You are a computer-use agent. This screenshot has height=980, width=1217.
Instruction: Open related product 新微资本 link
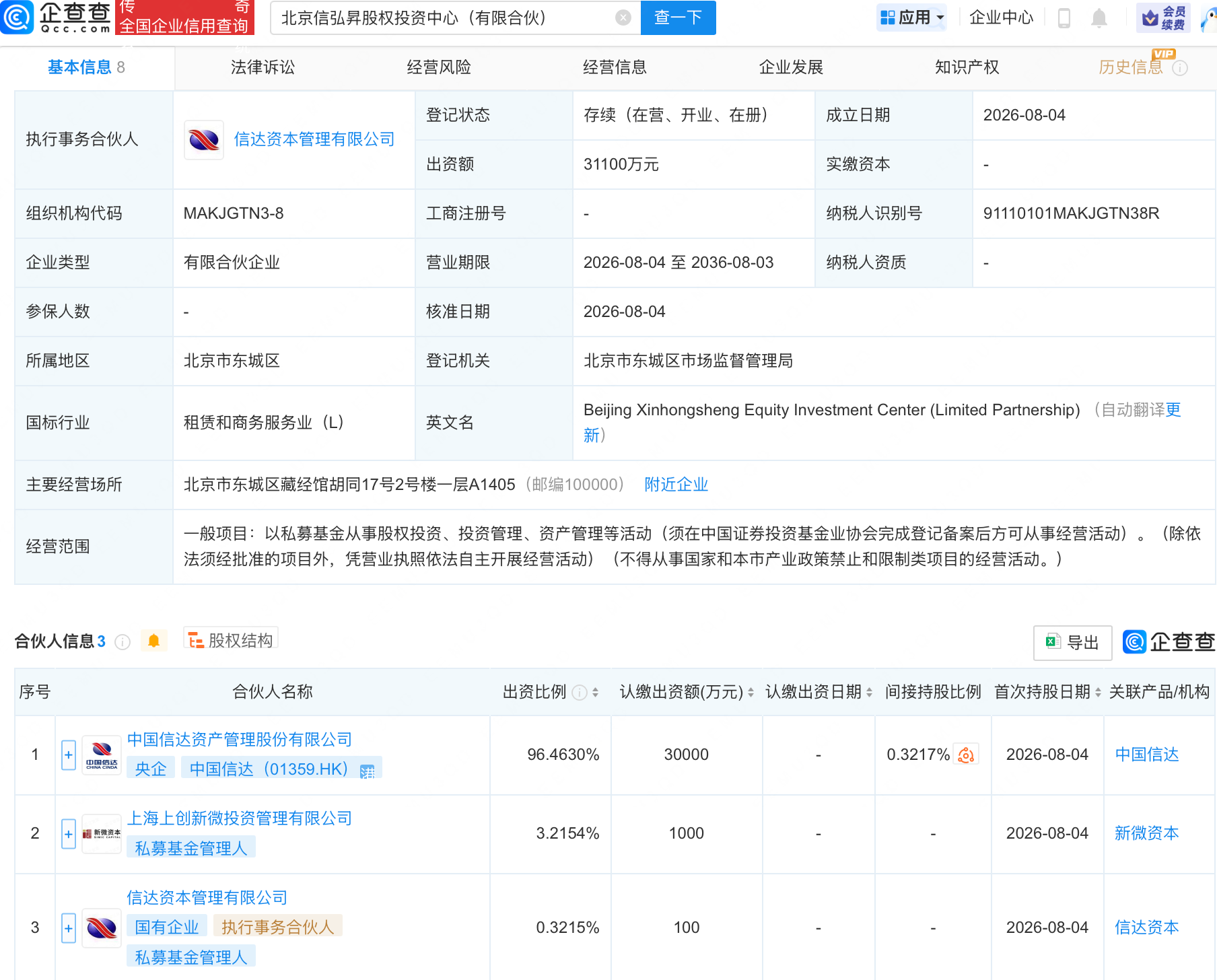pos(1147,833)
